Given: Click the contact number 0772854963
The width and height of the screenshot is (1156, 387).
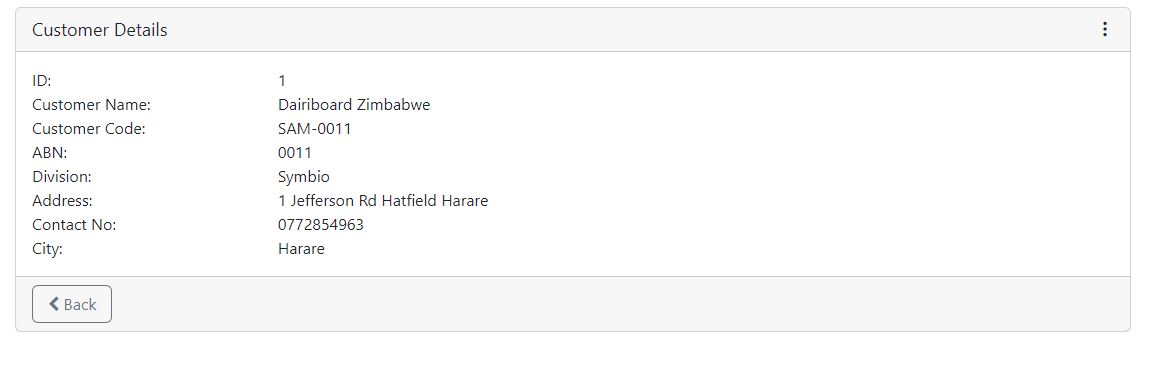Looking at the screenshot, I should [x=321, y=225].
